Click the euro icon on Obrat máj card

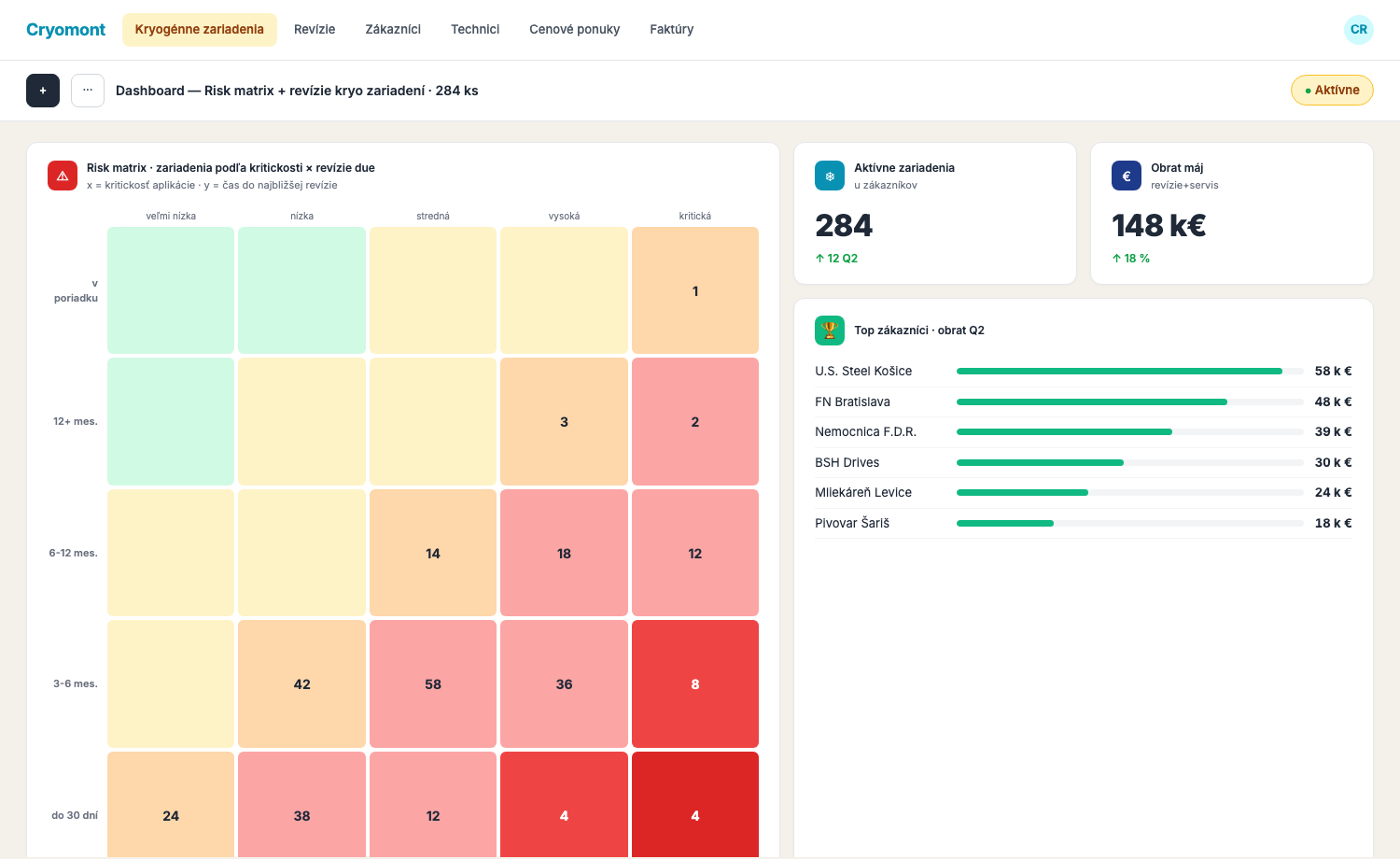tap(1127, 176)
